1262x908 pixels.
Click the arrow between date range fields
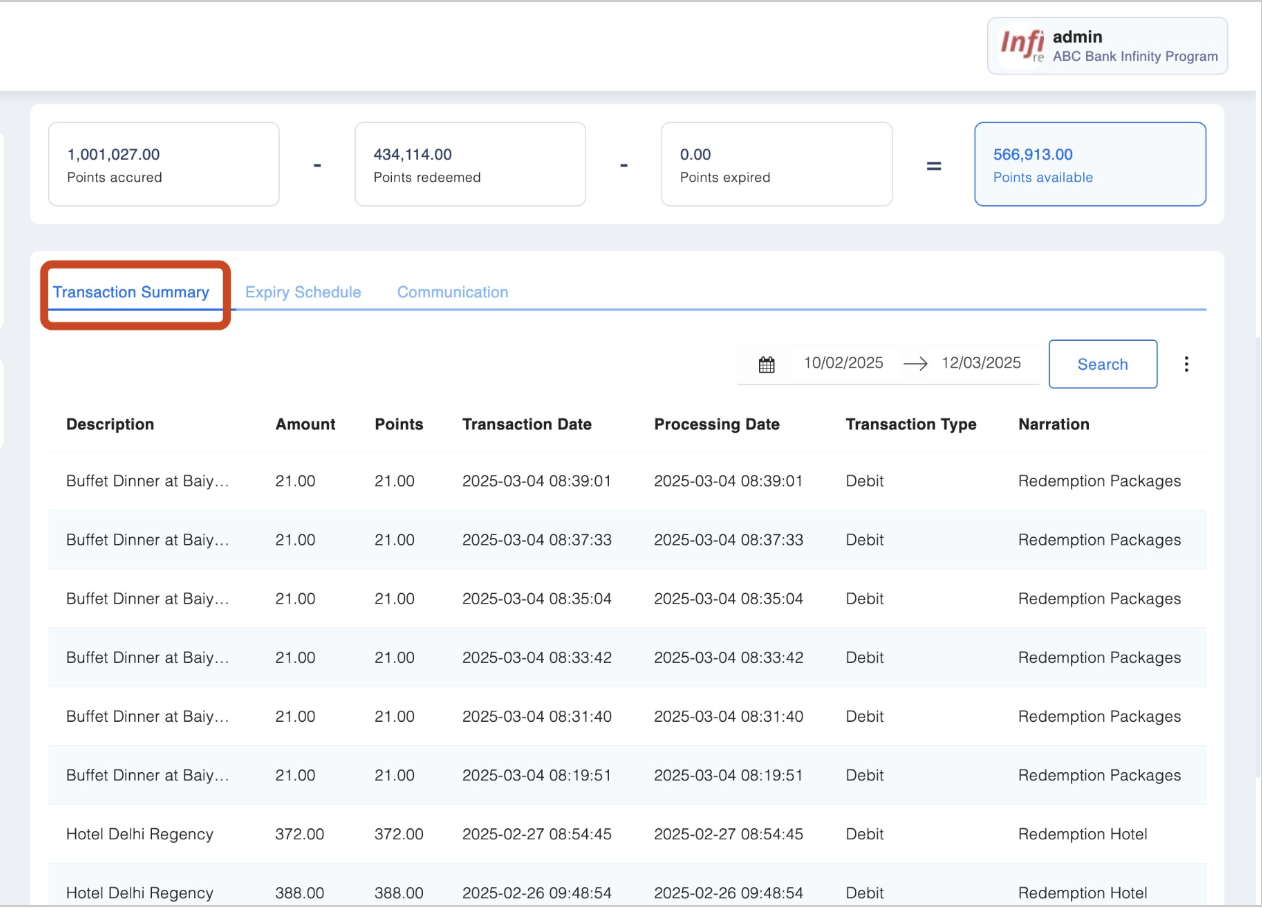[915, 364]
